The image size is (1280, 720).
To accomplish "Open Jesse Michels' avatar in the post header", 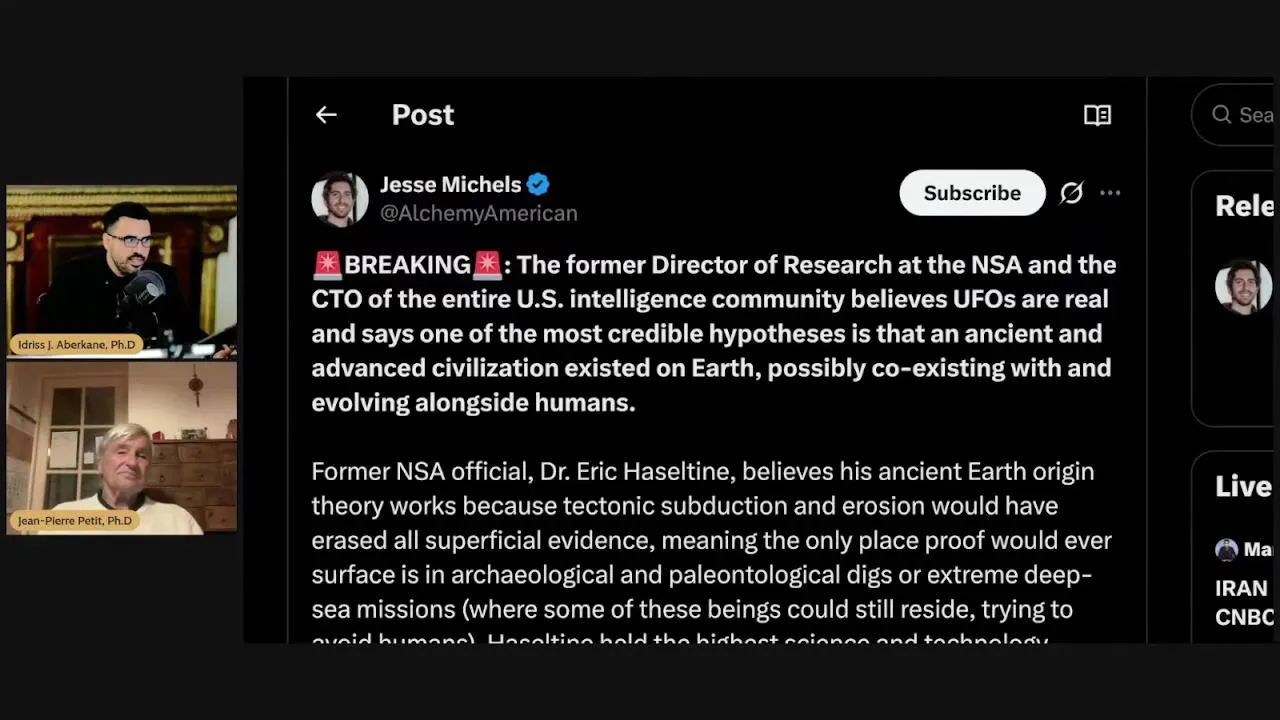I will tap(340, 198).
